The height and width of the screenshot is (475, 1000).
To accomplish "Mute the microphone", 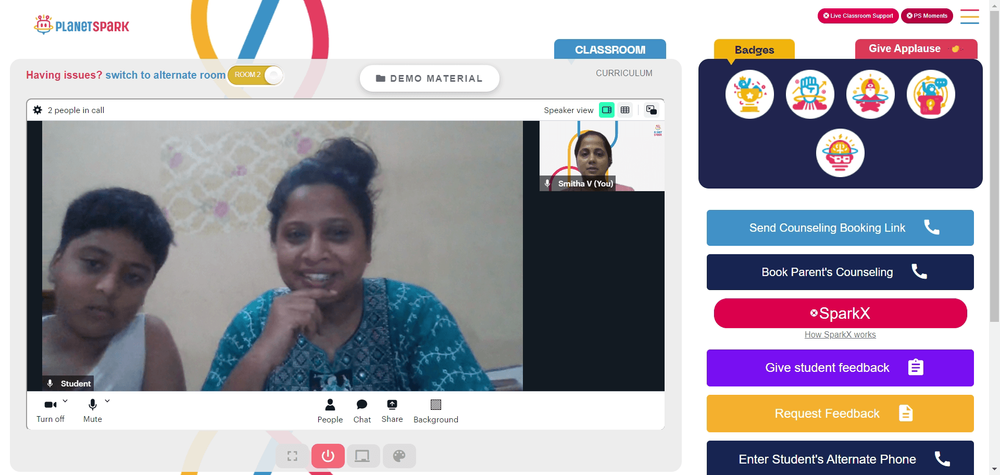I will 92,411.
